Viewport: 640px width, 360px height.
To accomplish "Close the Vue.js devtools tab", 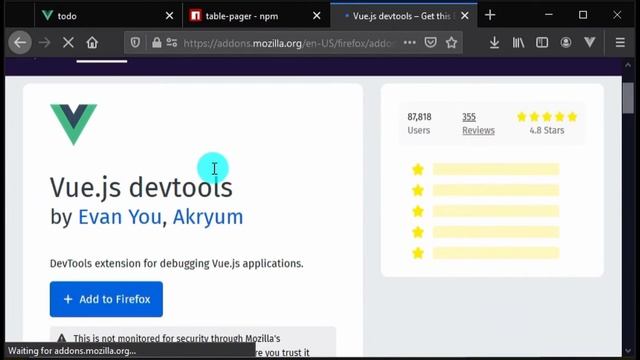I will point(464,16).
